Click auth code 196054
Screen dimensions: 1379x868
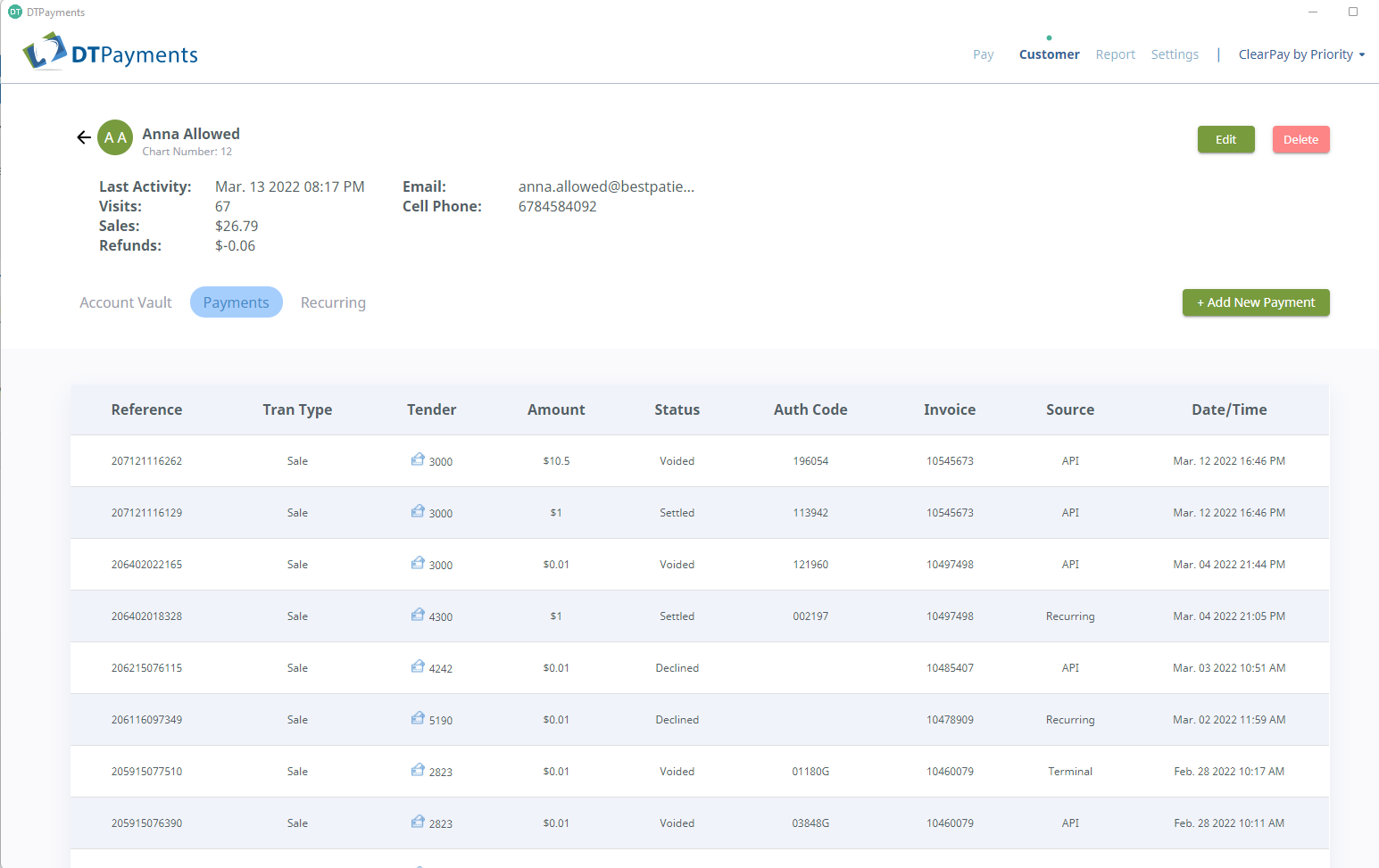pos(810,461)
